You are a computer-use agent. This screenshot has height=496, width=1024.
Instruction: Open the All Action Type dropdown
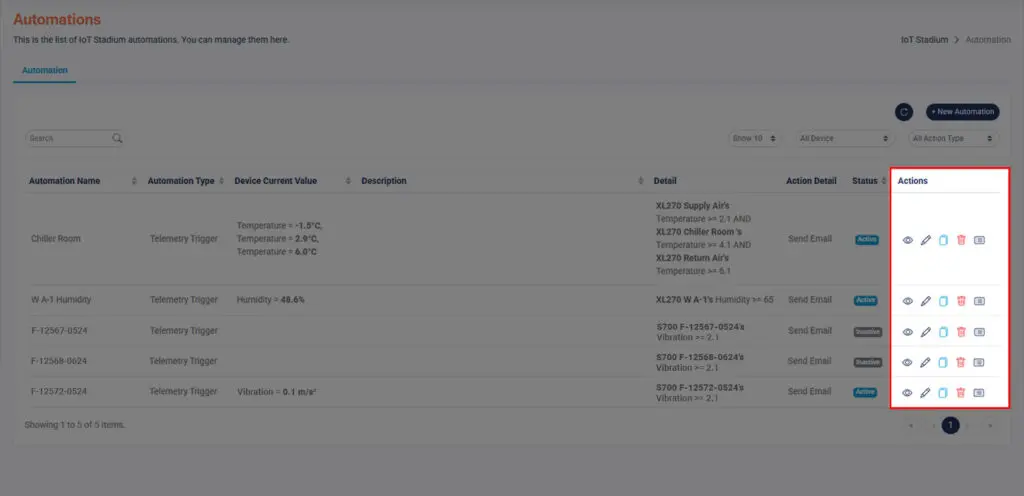953,138
